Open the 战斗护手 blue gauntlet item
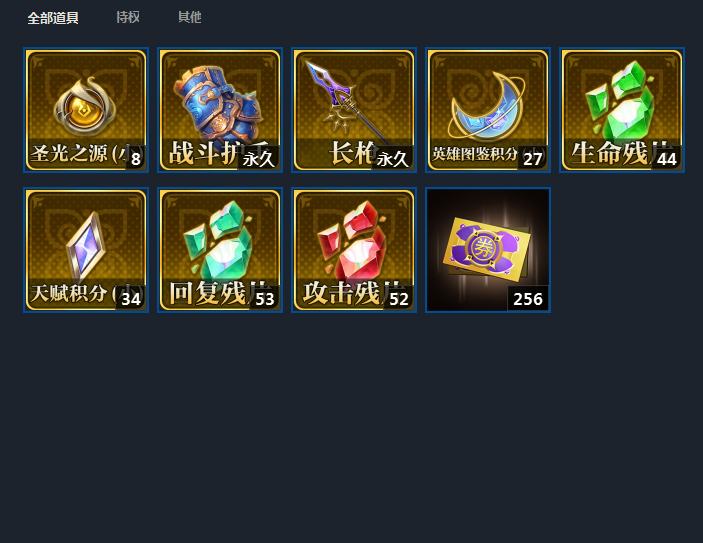Viewport: 703px width, 543px height. [220, 110]
